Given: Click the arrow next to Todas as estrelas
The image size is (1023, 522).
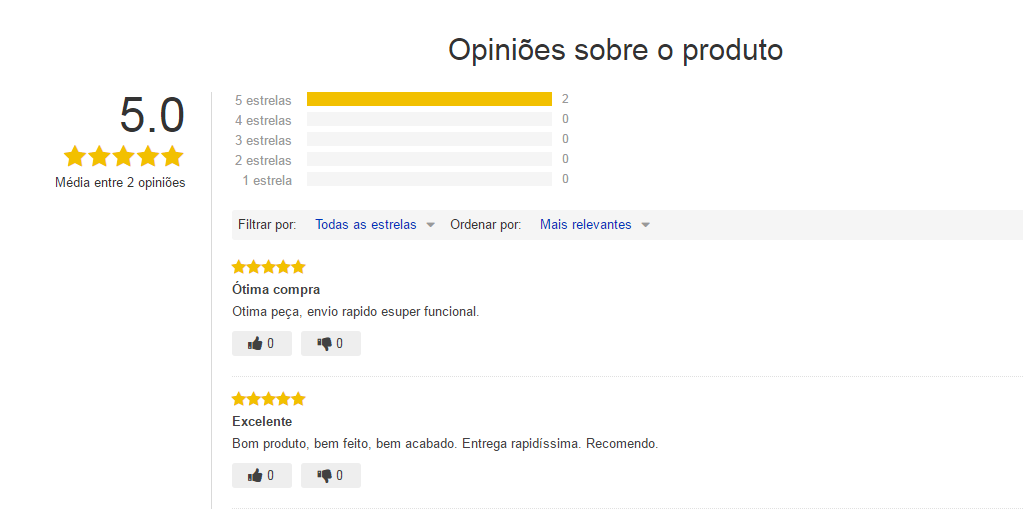Looking at the screenshot, I should [x=431, y=225].
